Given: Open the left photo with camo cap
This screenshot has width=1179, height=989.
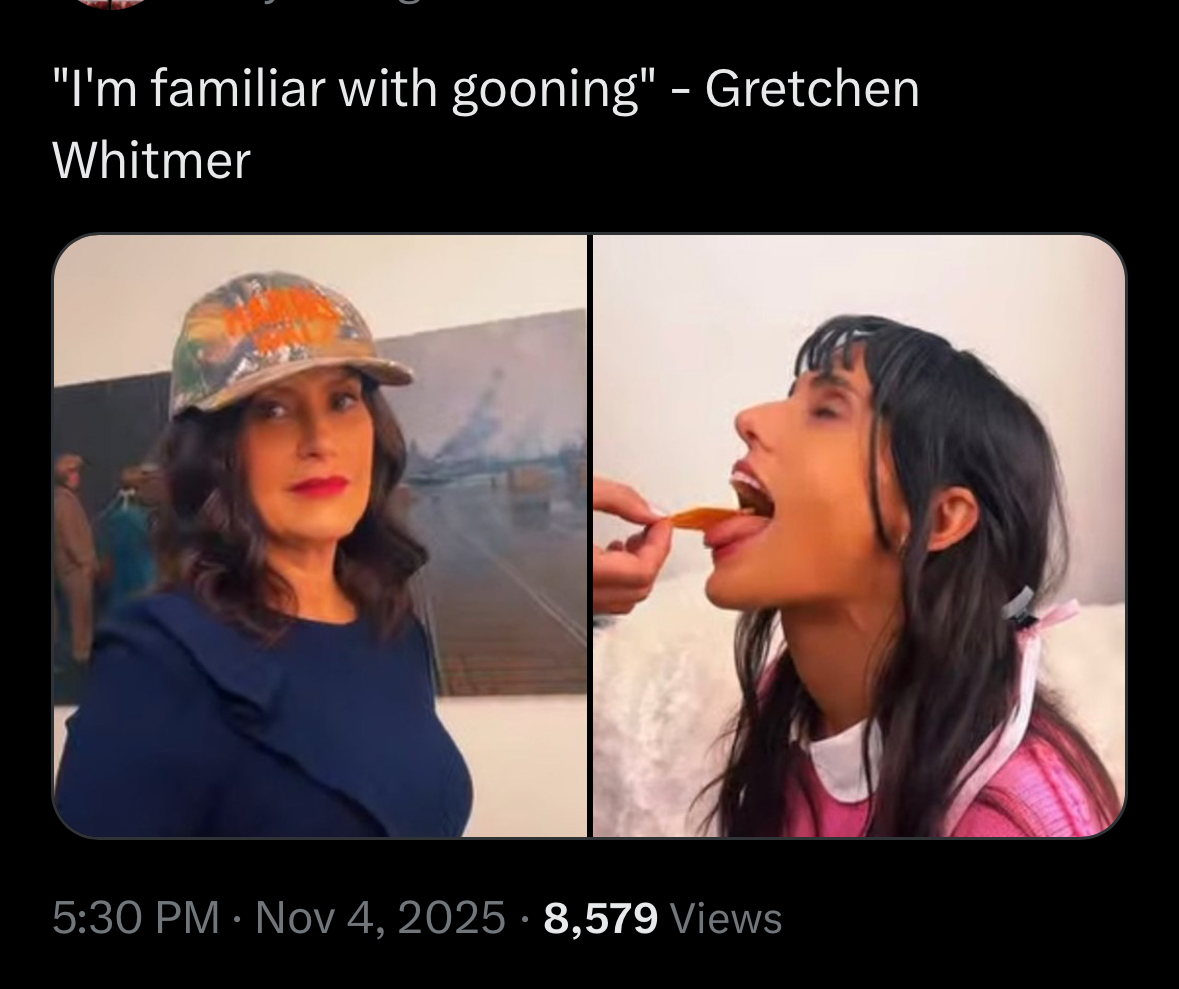Looking at the screenshot, I should point(320,535).
